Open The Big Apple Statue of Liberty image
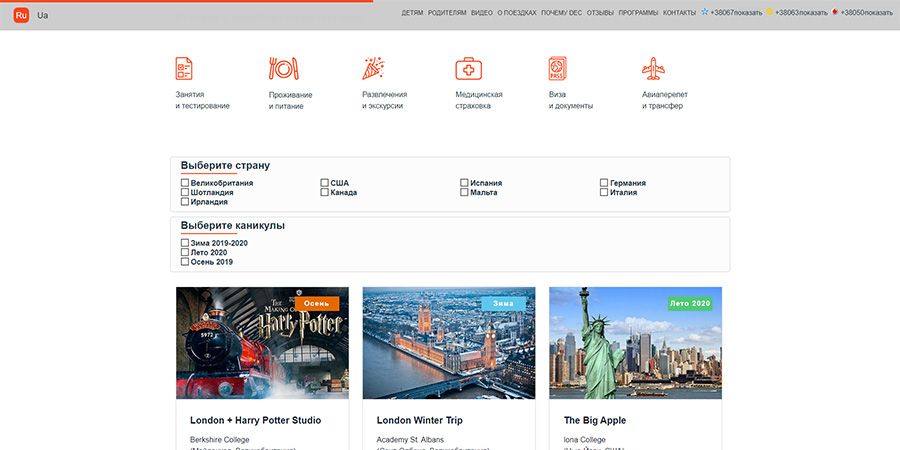The height and width of the screenshot is (450, 900). tap(635, 343)
